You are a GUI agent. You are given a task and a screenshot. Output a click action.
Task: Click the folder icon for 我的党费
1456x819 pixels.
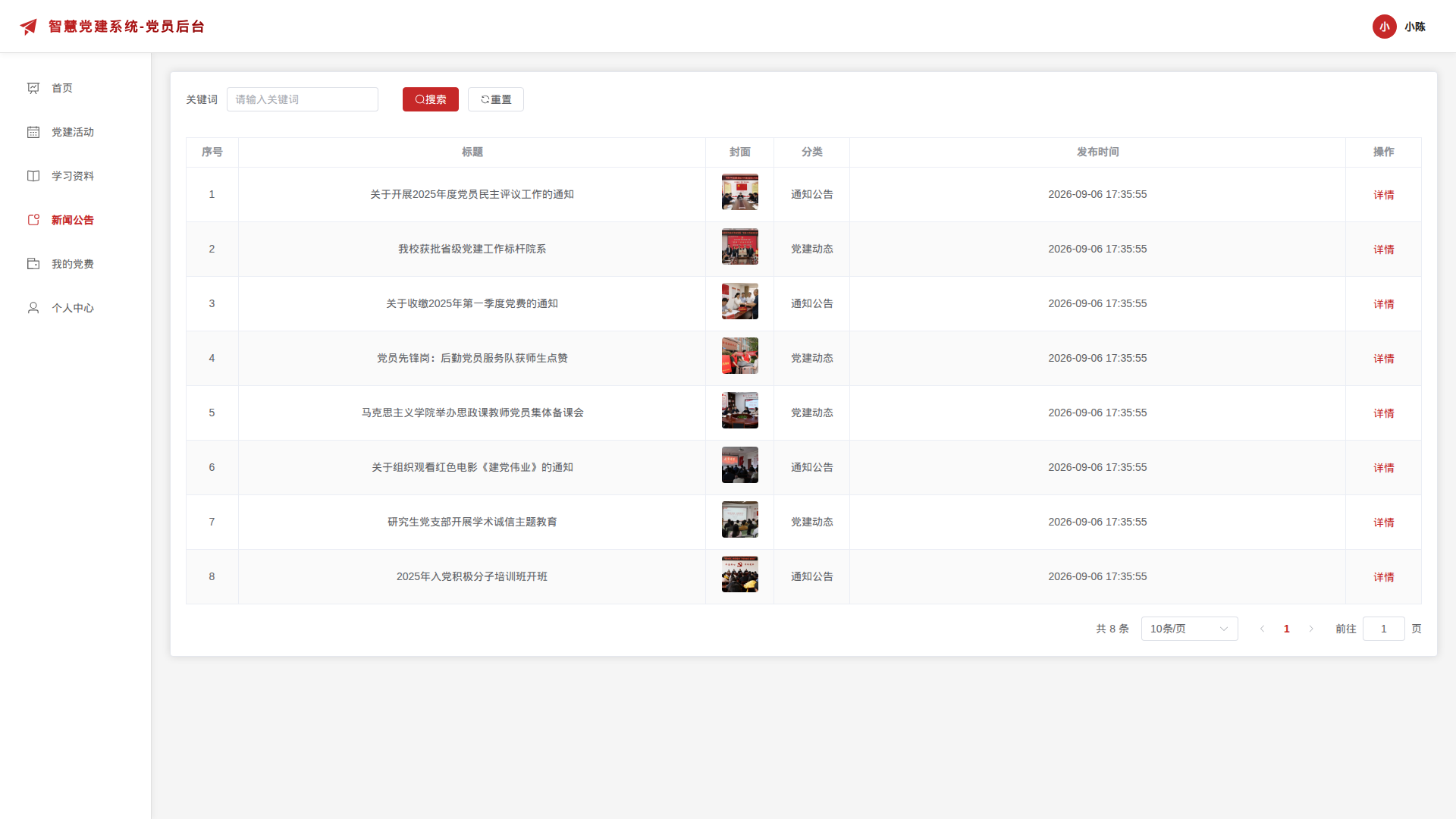pyautogui.click(x=33, y=264)
